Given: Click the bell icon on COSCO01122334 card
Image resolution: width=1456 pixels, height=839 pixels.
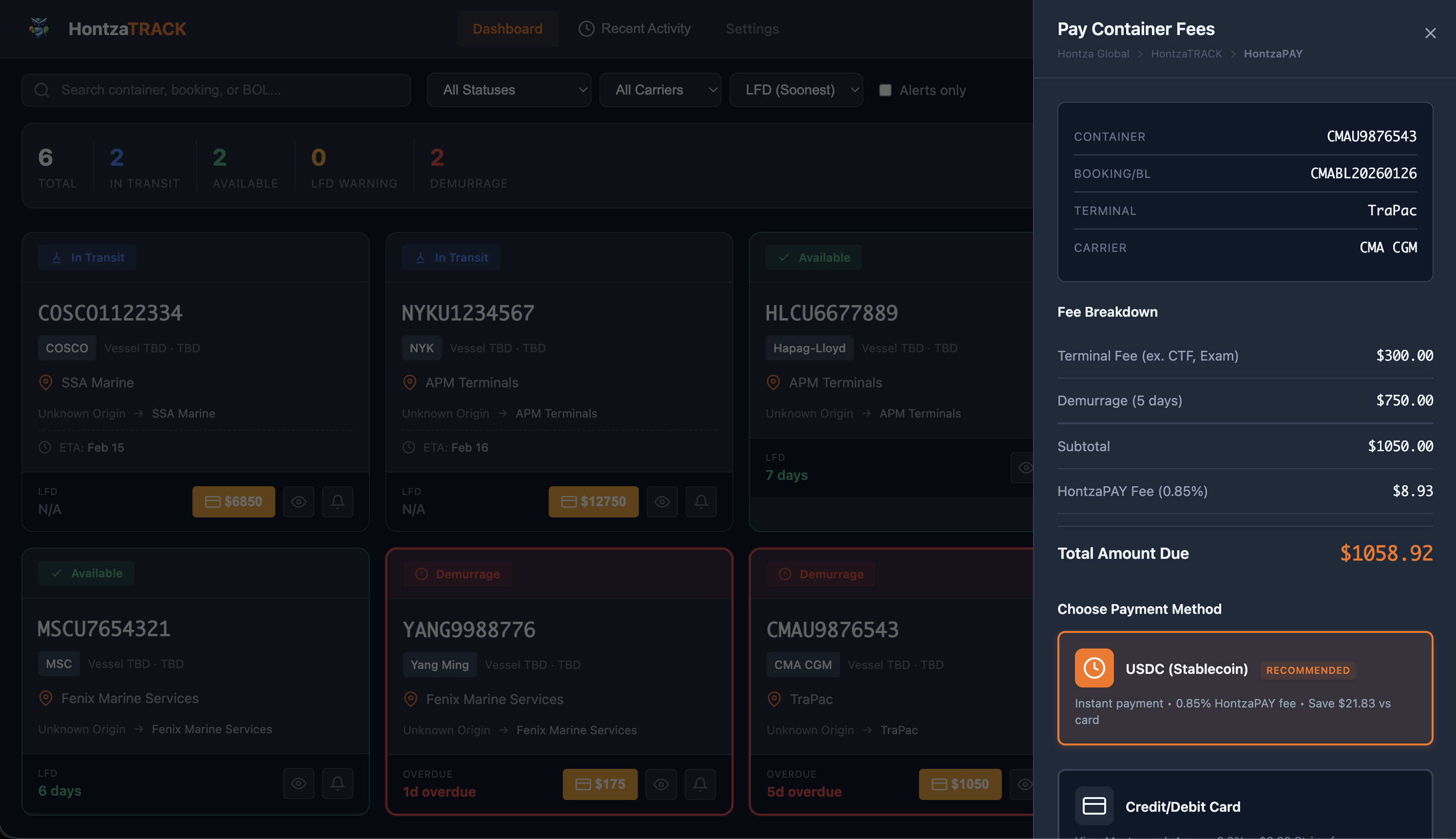Looking at the screenshot, I should (x=338, y=502).
